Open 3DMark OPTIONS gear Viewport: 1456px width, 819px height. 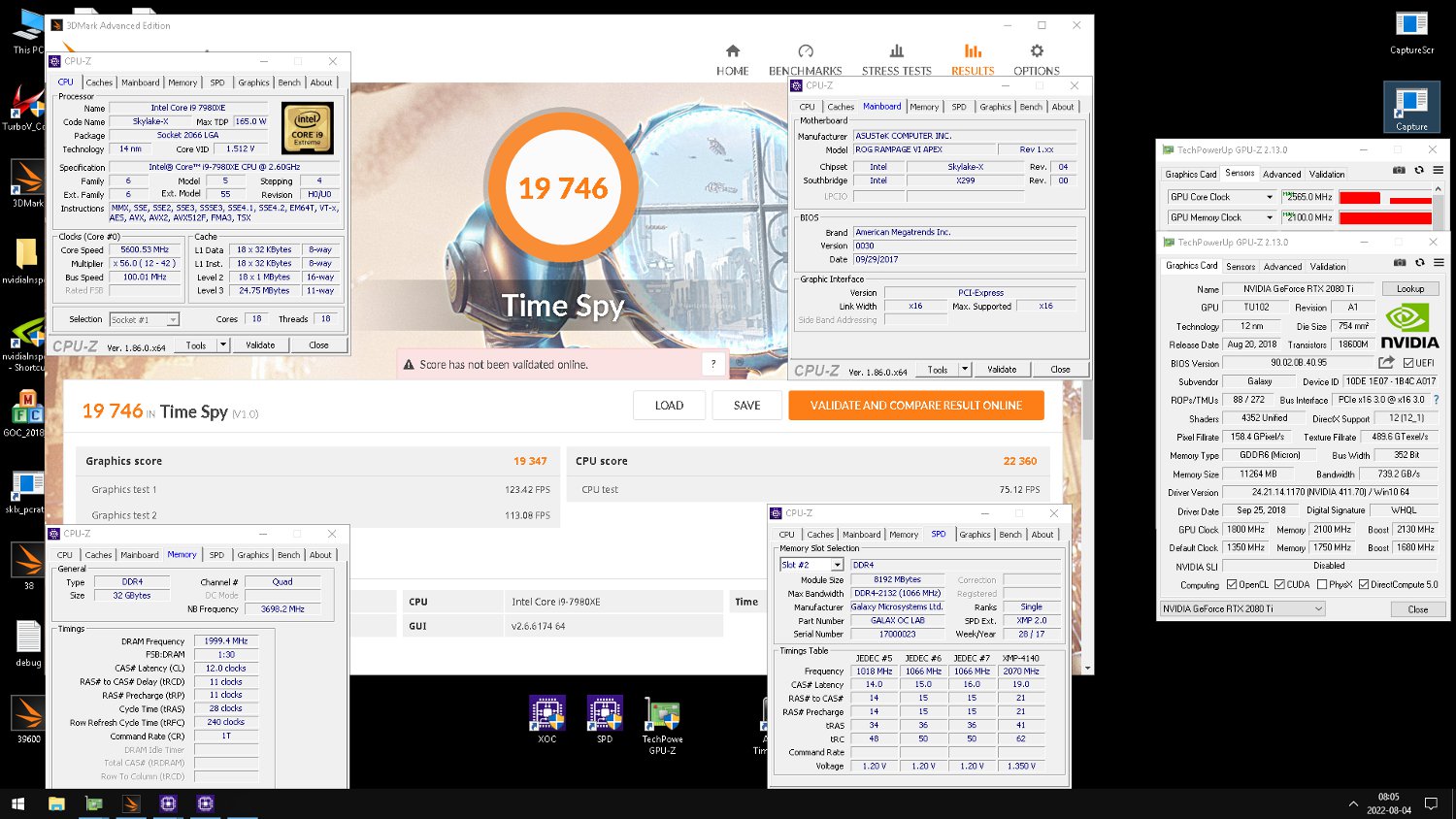1037,59
